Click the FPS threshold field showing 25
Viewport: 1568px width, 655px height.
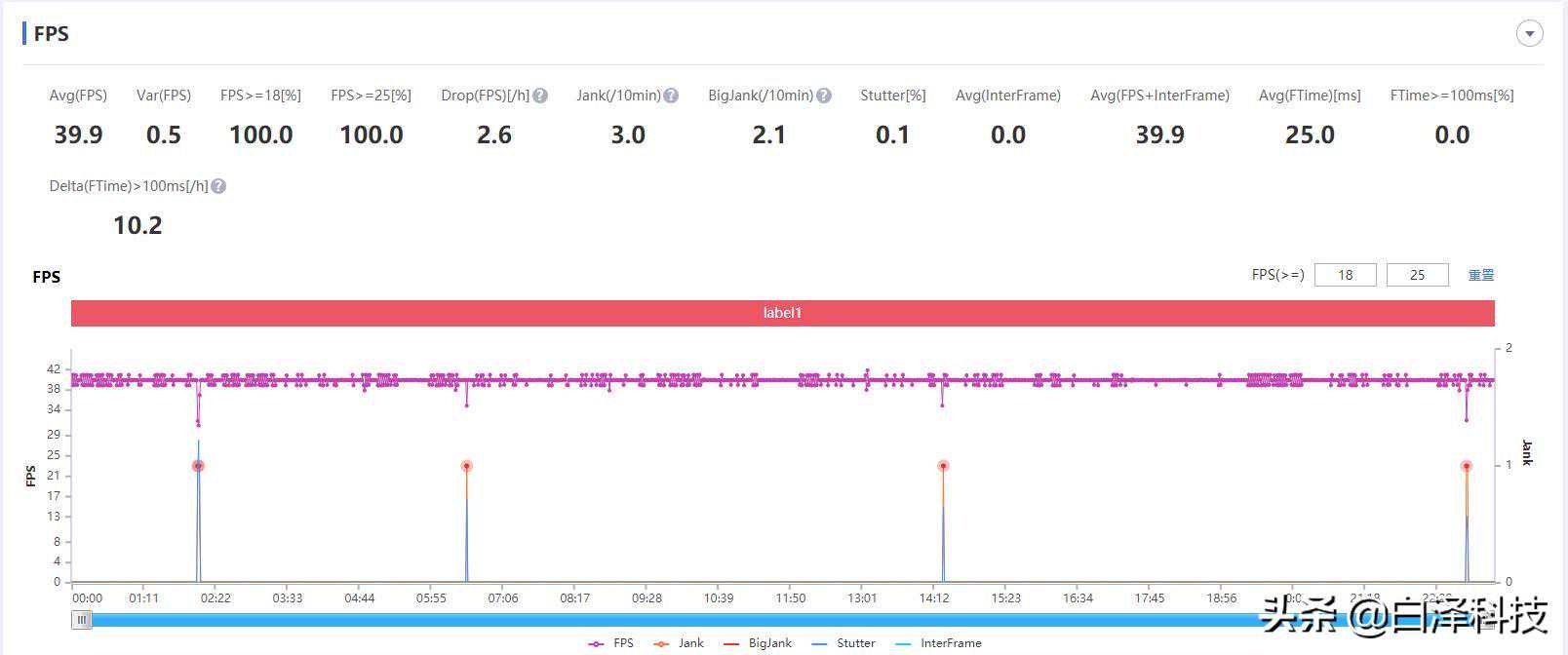(x=1417, y=275)
